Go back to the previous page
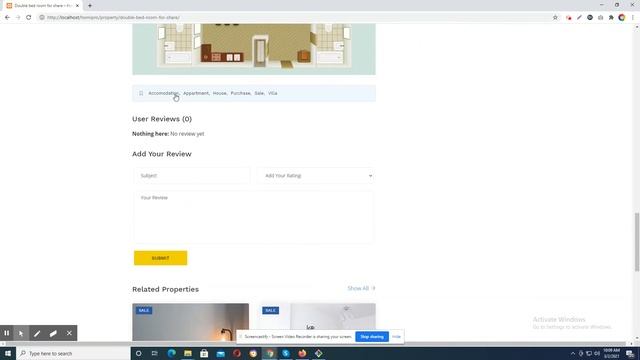This screenshot has height=360, width=640. coord(7,18)
